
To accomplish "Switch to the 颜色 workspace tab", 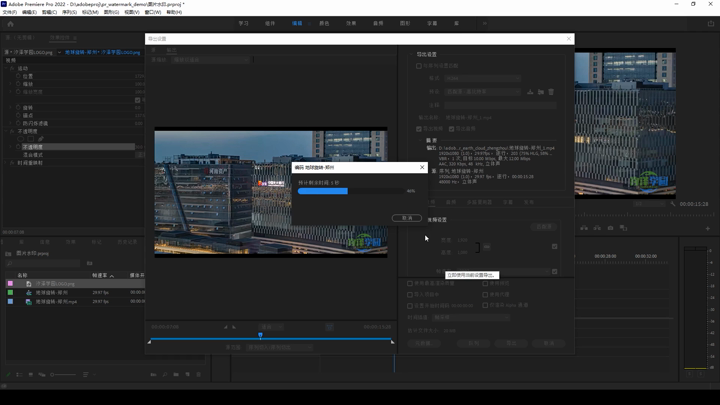I will [x=324, y=23].
